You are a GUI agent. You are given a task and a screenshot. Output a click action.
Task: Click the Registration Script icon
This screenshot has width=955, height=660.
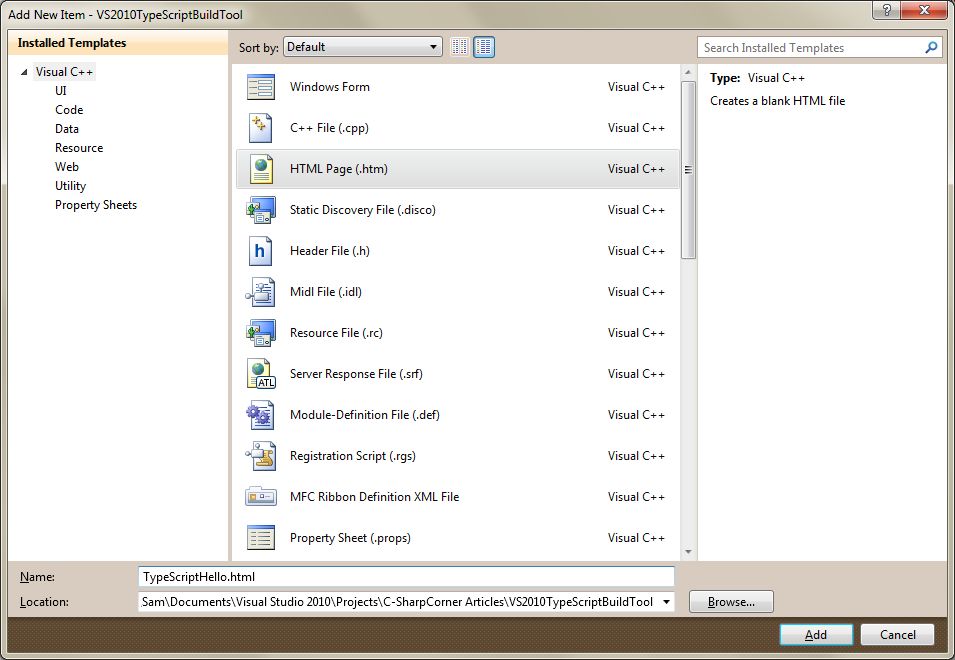coord(261,456)
